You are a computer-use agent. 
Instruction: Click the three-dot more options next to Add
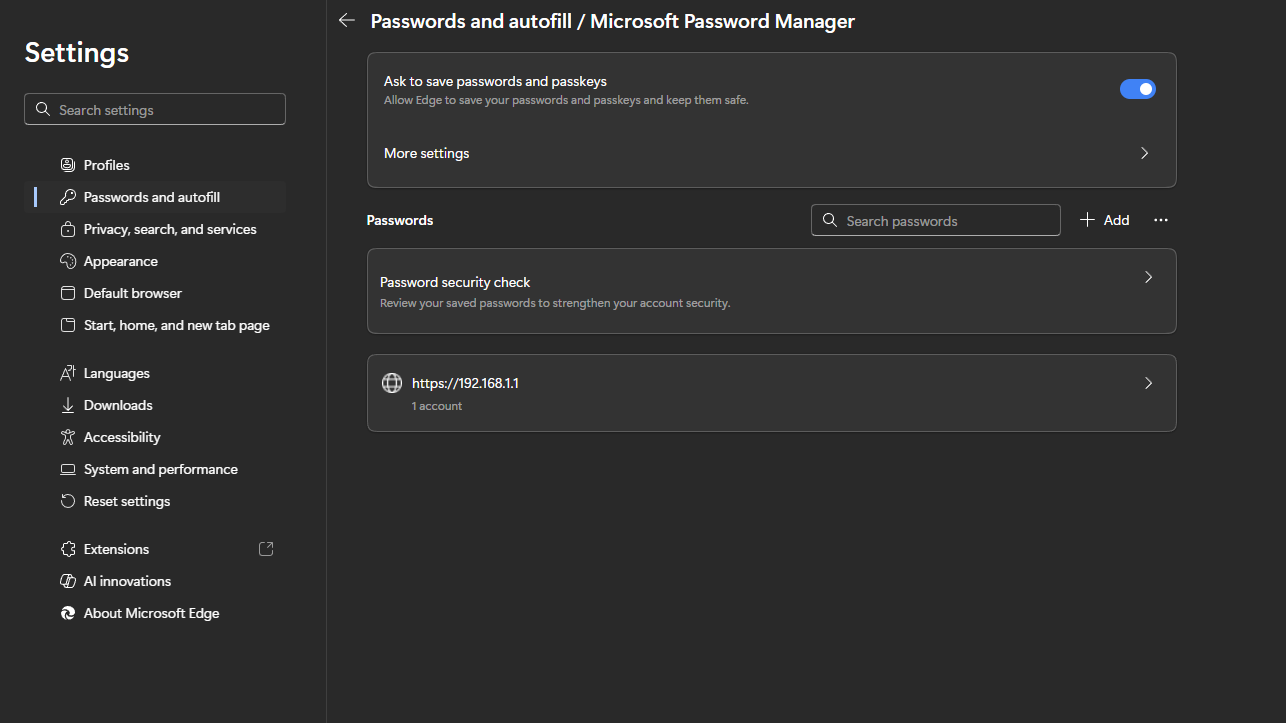click(x=1161, y=220)
